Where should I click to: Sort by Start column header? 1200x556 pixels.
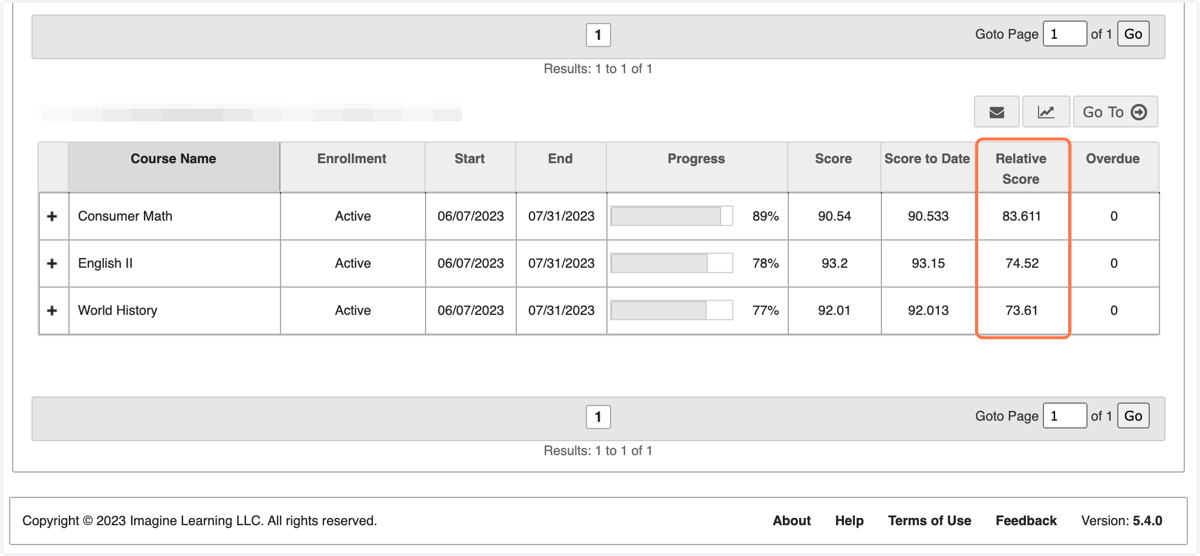point(470,167)
